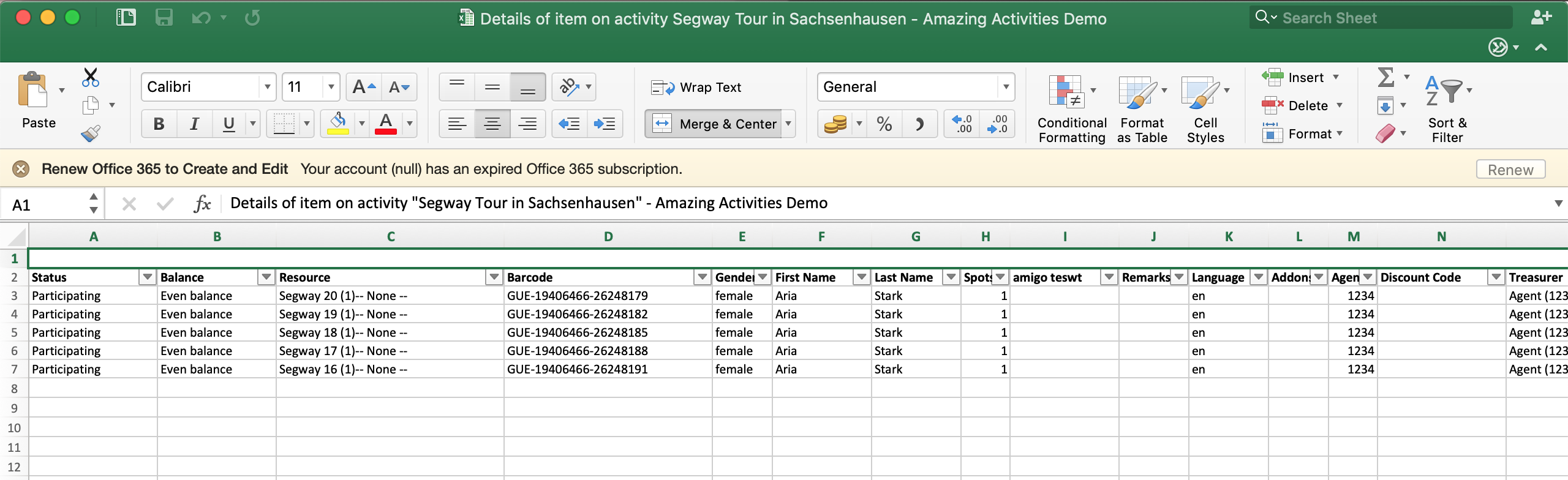
Task: Toggle Underline formatting
Action: pos(229,124)
